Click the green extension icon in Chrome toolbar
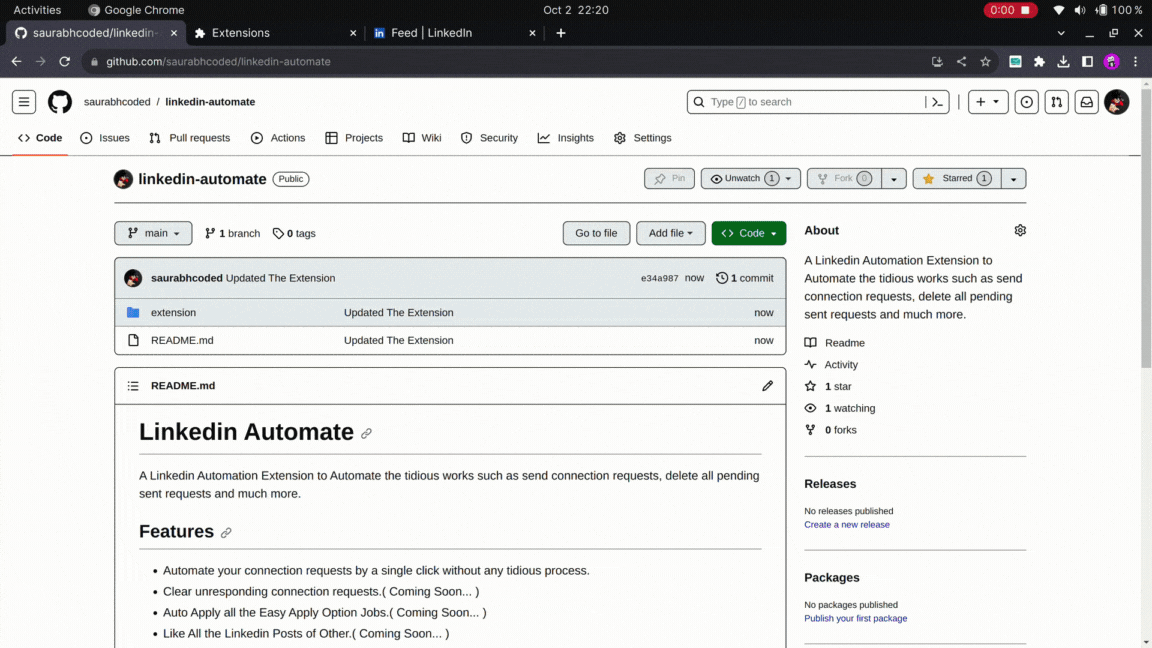 (1015, 62)
